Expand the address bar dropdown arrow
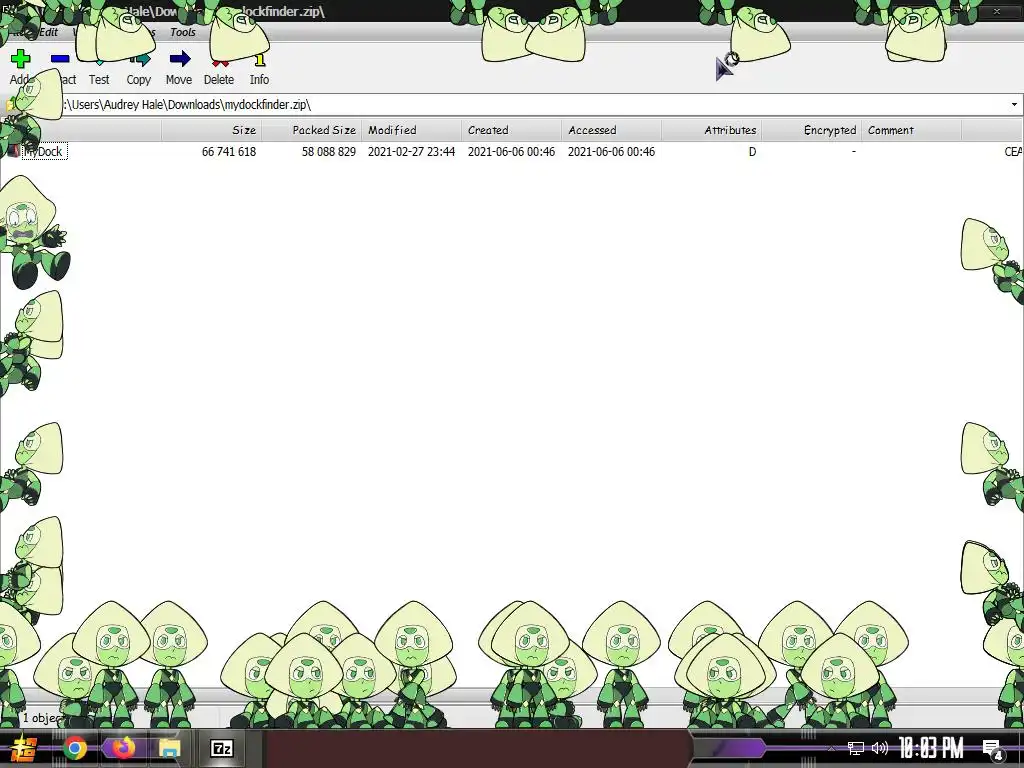This screenshot has height=768, width=1024. click(x=1014, y=104)
